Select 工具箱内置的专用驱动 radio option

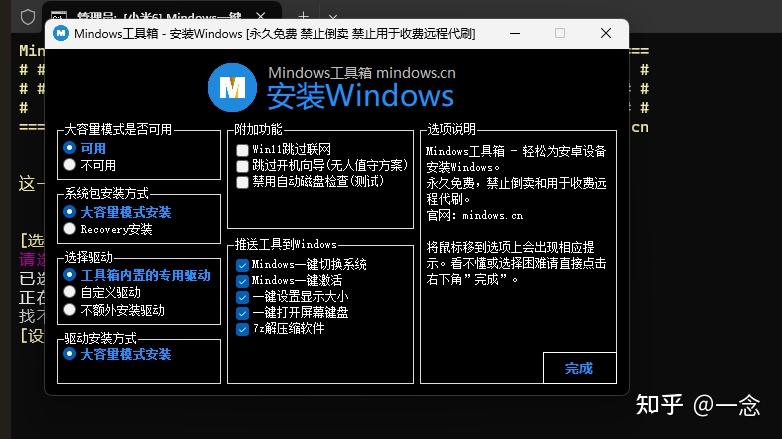click(137, 275)
